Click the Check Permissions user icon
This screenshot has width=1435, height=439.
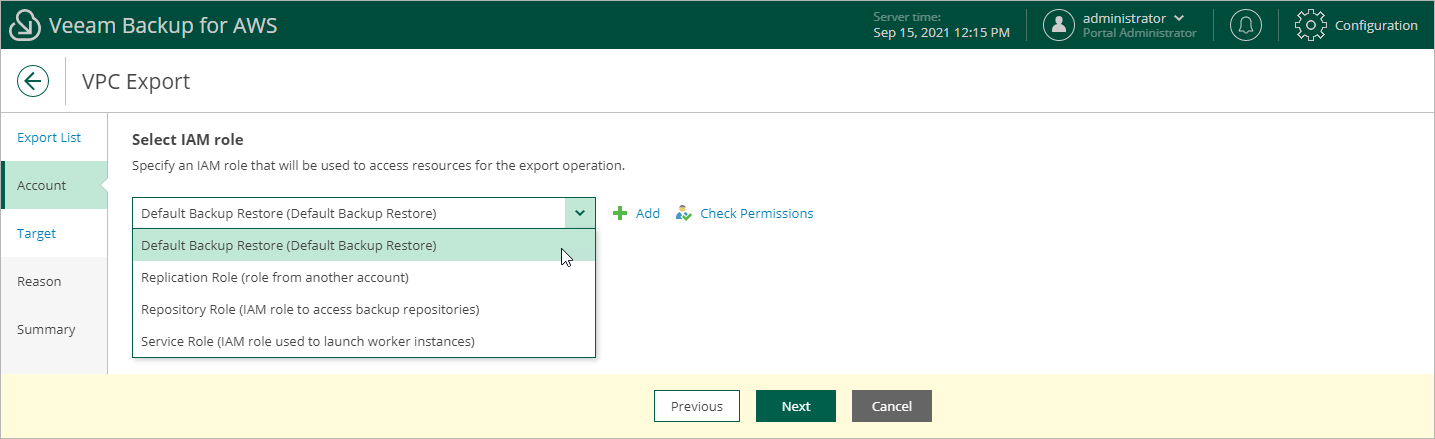(x=684, y=213)
